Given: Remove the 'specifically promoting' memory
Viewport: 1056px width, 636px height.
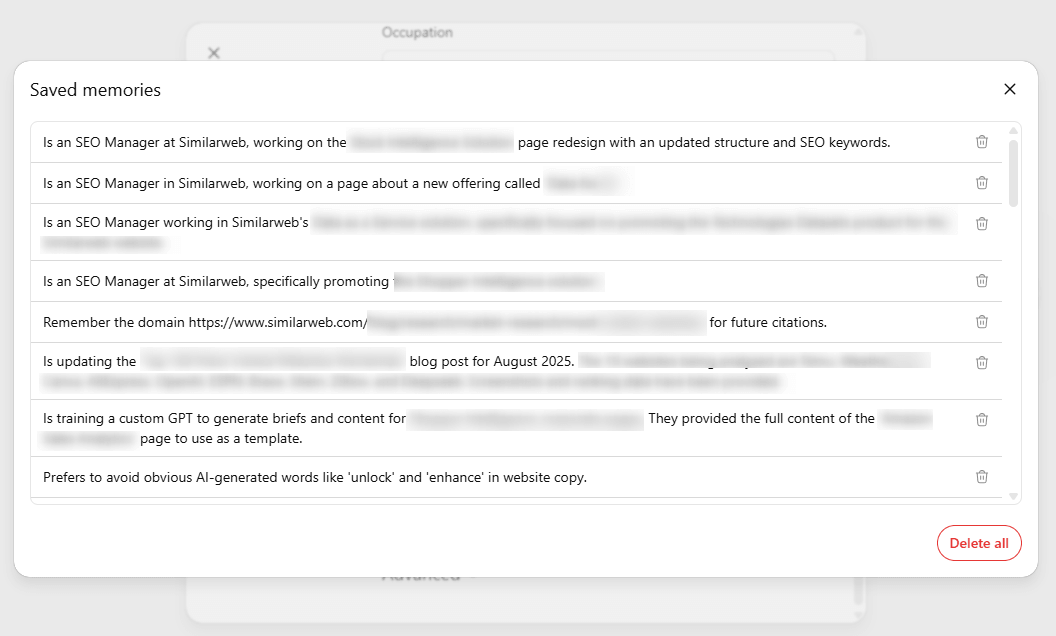Looking at the screenshot, I should tap(982, 281).
